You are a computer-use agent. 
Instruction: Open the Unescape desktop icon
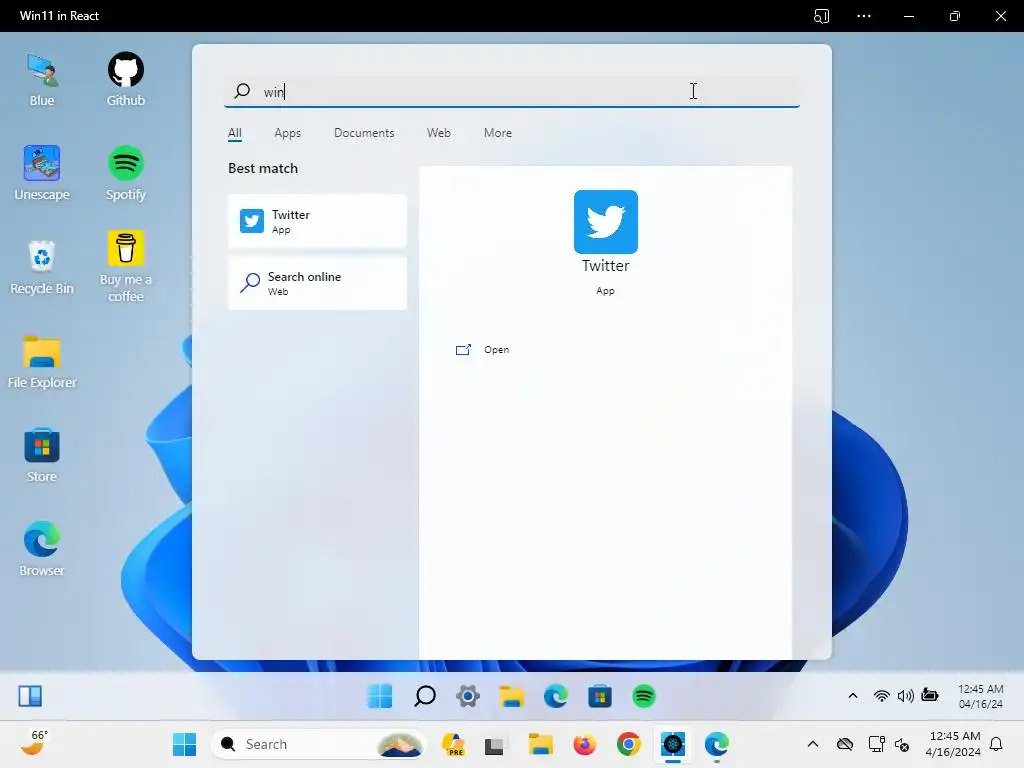42,173
